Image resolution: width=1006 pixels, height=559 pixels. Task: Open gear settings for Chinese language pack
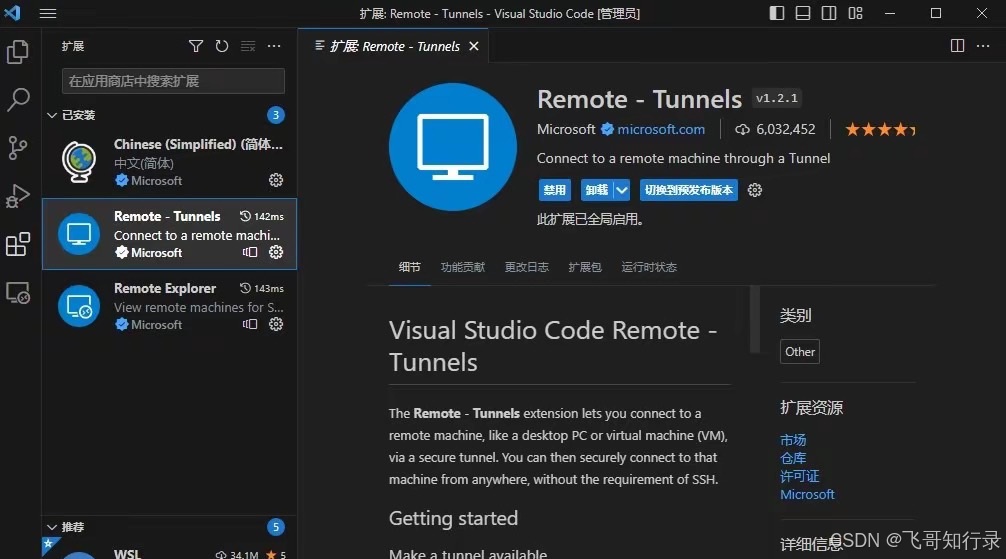click(x=276, y=180)
